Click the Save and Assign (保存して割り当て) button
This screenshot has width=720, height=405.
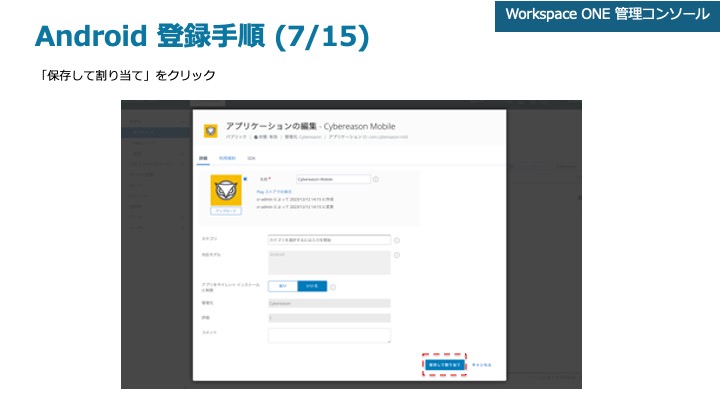click(444, 365)
